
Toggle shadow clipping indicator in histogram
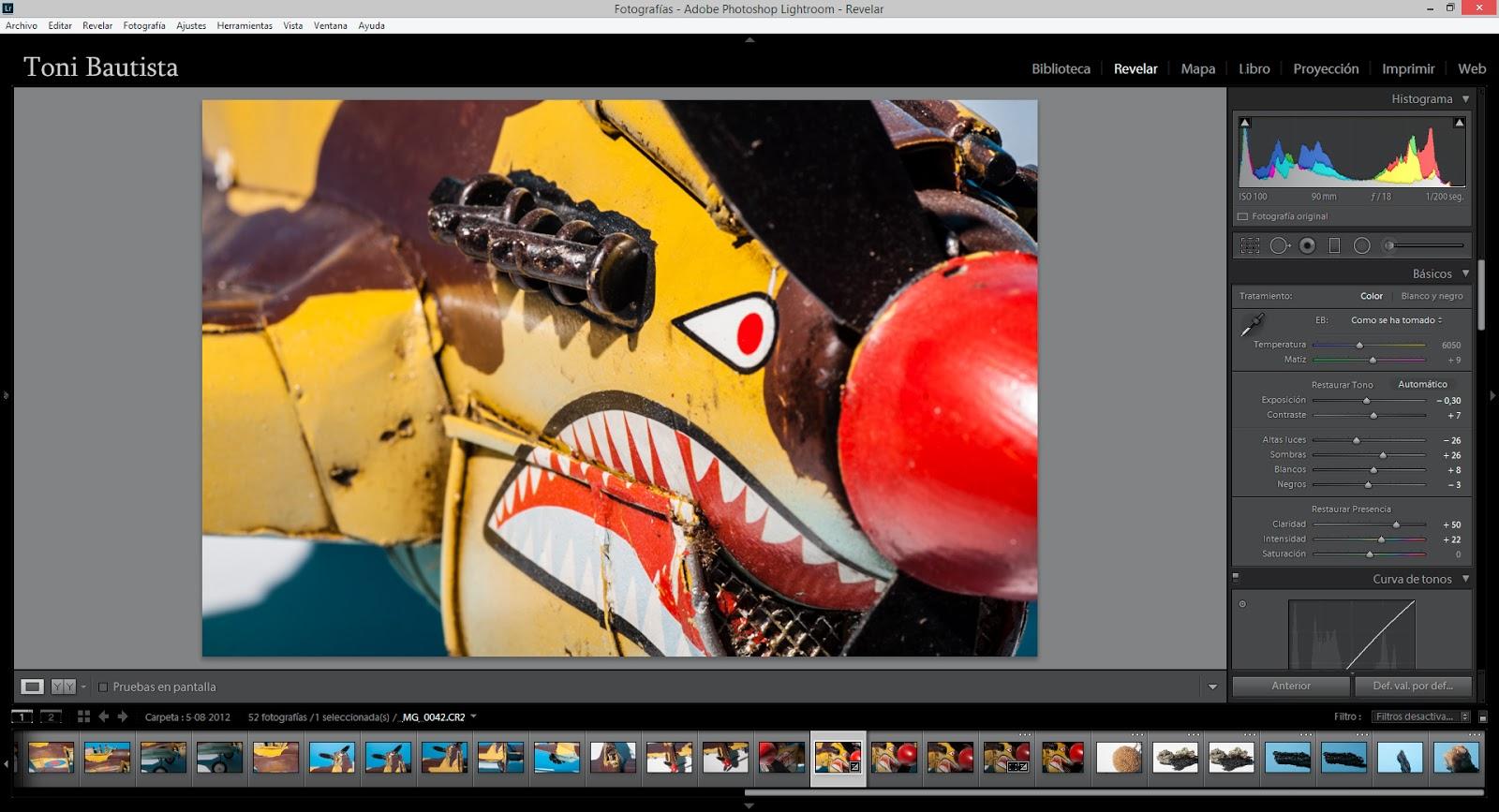tap(1245, 123)
